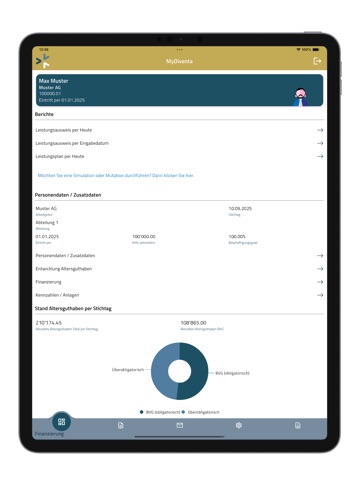
Task: Open arrow for Kennzahlen / Anlagen
Action: coord(320,295)
